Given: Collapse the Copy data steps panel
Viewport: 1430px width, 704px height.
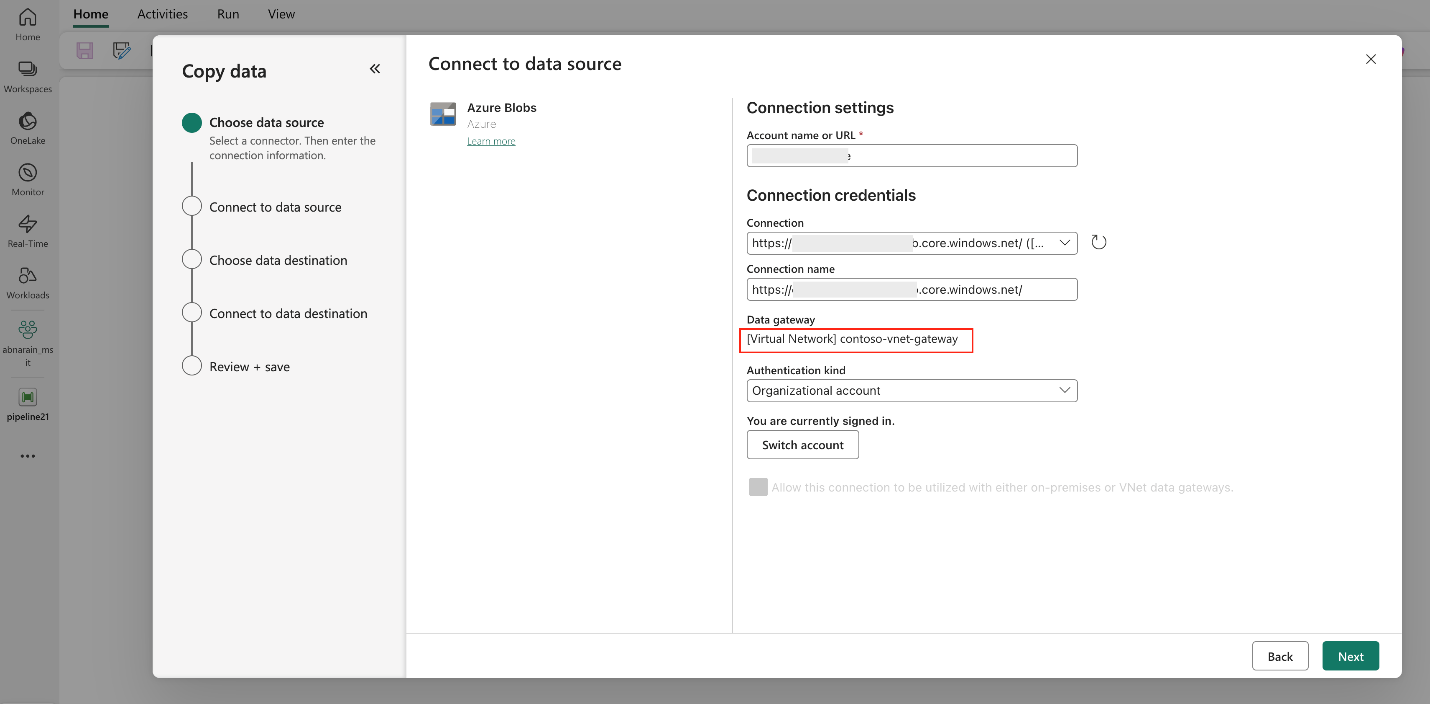Looking at the screenshot, I should [375, 69].
